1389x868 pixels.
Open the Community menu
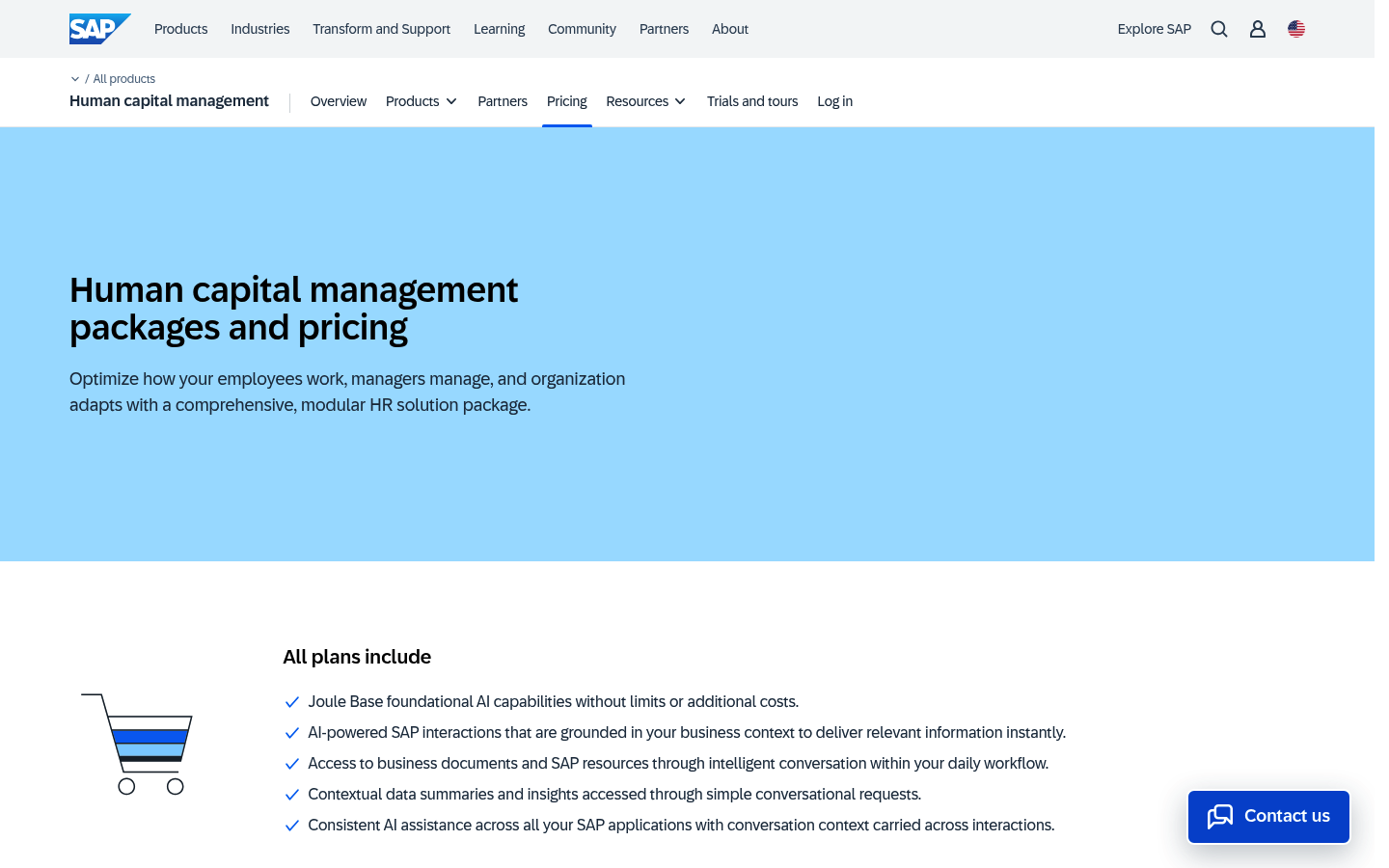click(x=582, y=29)
